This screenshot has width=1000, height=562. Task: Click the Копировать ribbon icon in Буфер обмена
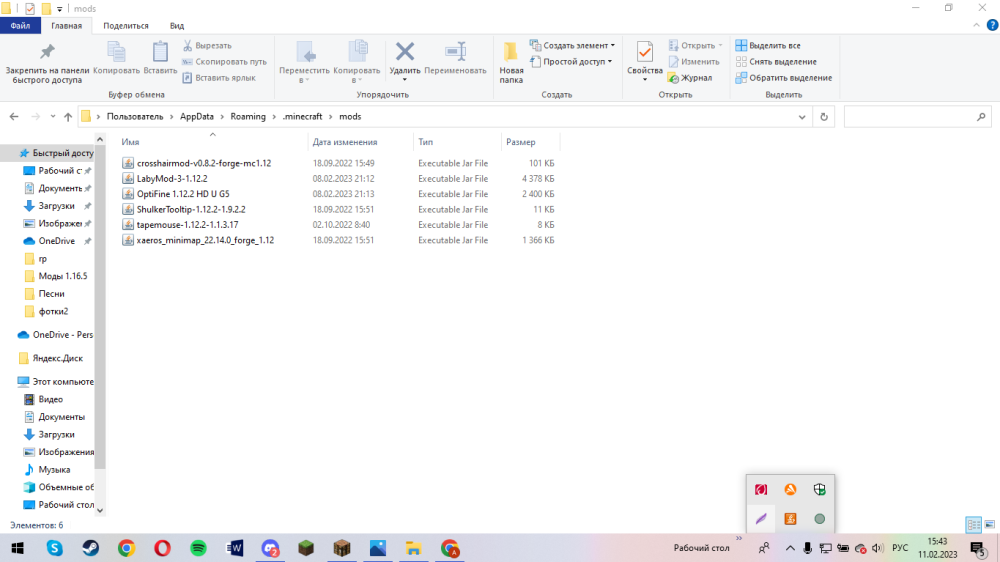pyautogui.click(x=116, y=58)
